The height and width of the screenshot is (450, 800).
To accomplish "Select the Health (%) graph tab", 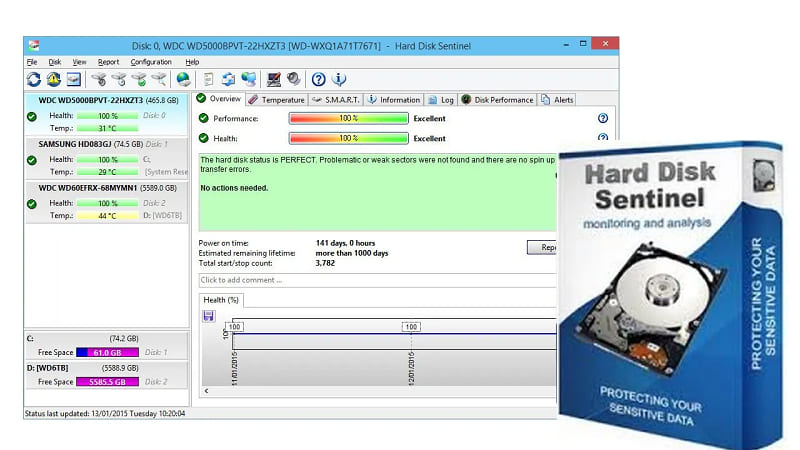I will (221, 300).
